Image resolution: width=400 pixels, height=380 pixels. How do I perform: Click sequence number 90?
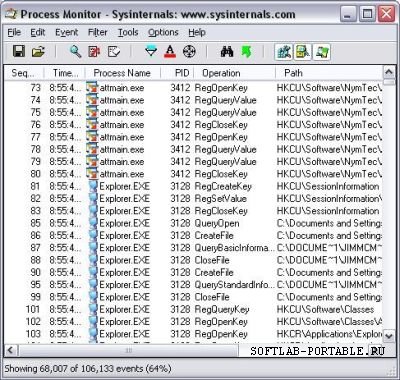tap(36, 273)
